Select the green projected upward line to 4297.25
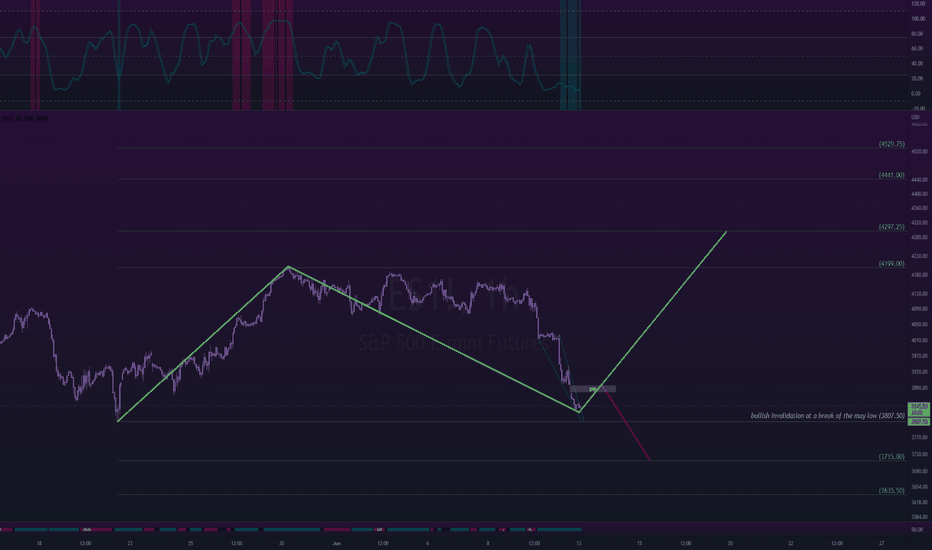Screen dimensions: 932x550 coord(653,322)
